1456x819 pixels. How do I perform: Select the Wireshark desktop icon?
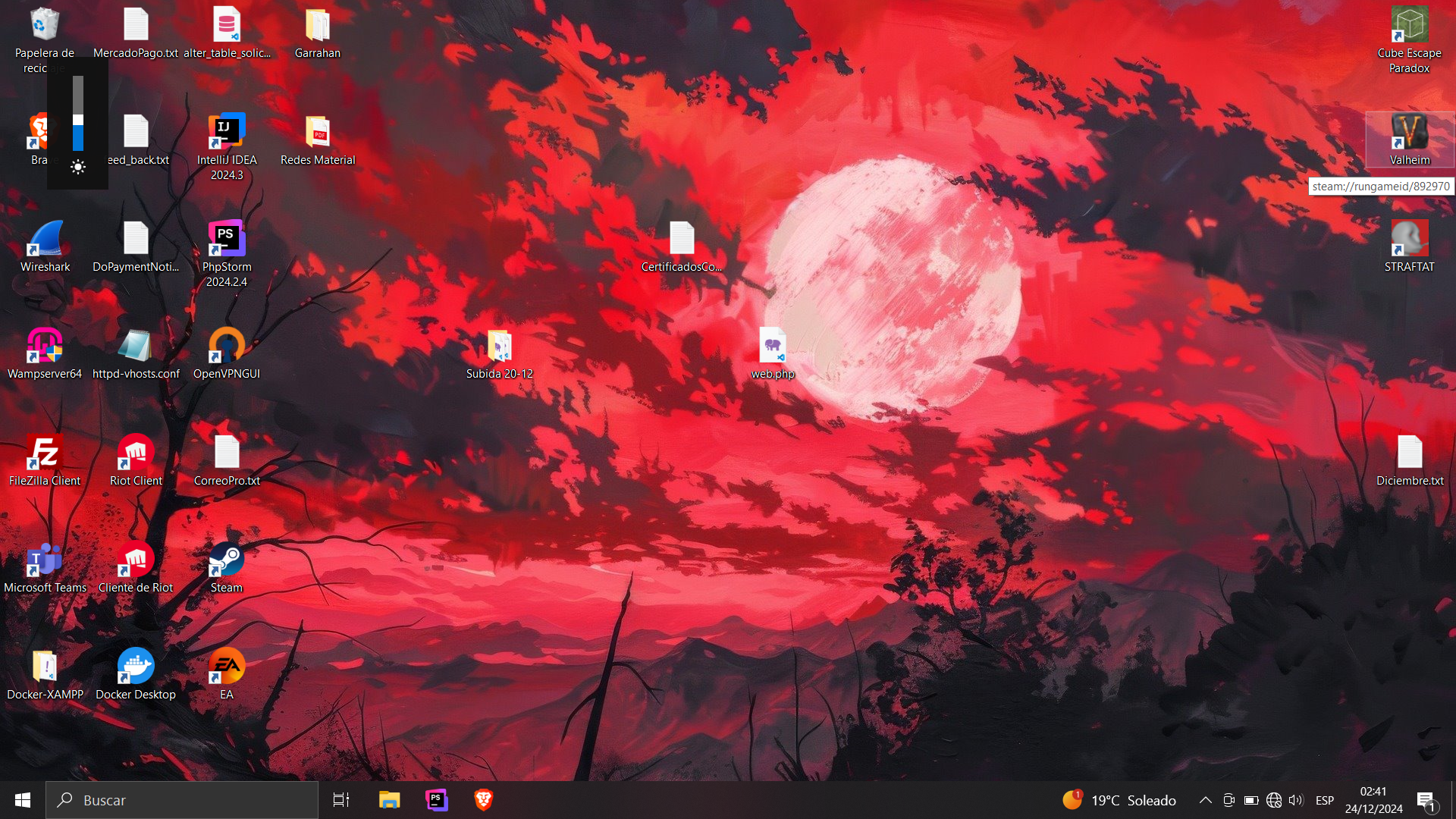(x=45, y=241)
